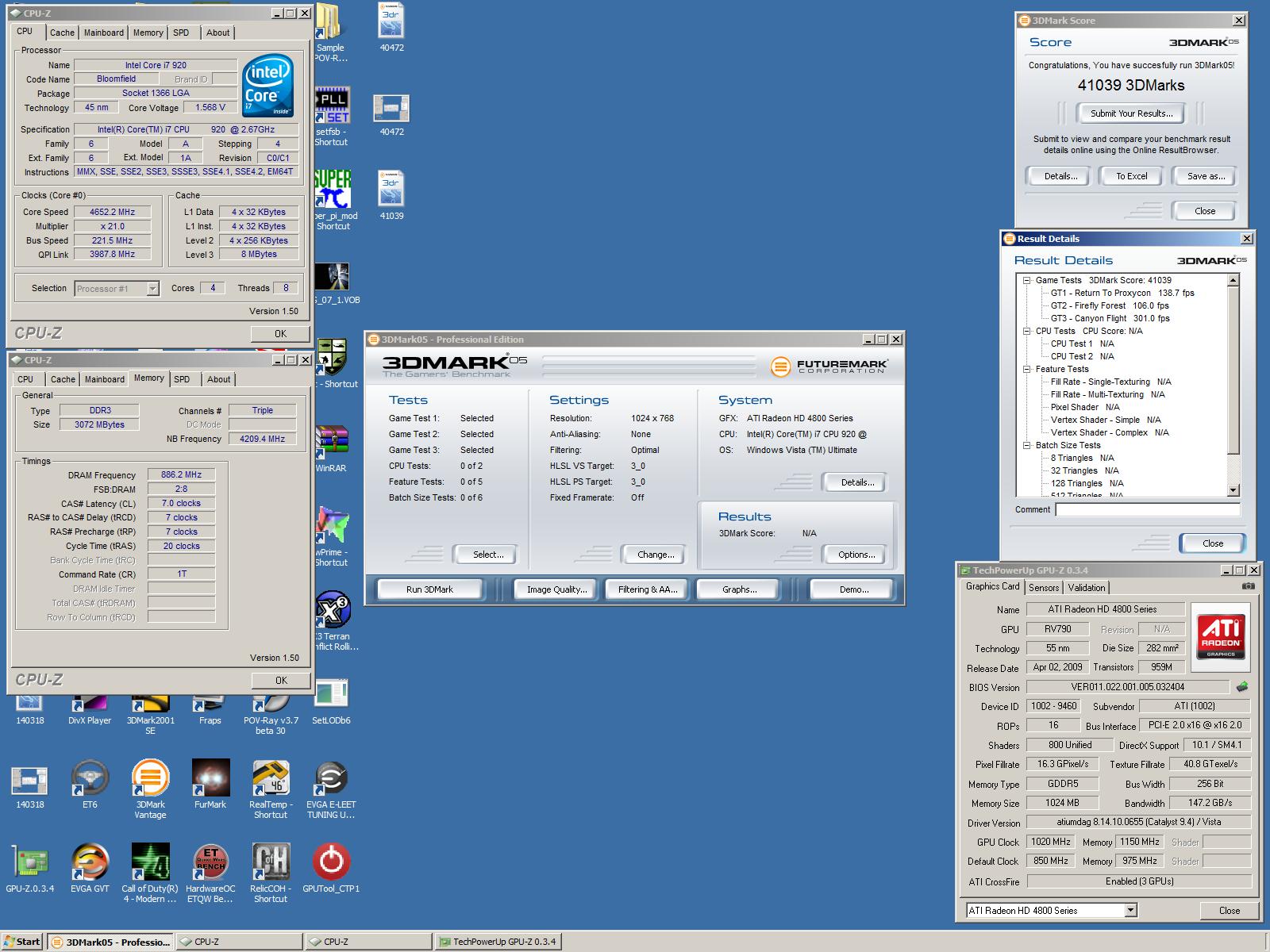
Task: Click Result Details scrollbar down arrow
Action: coord(1233,490)
